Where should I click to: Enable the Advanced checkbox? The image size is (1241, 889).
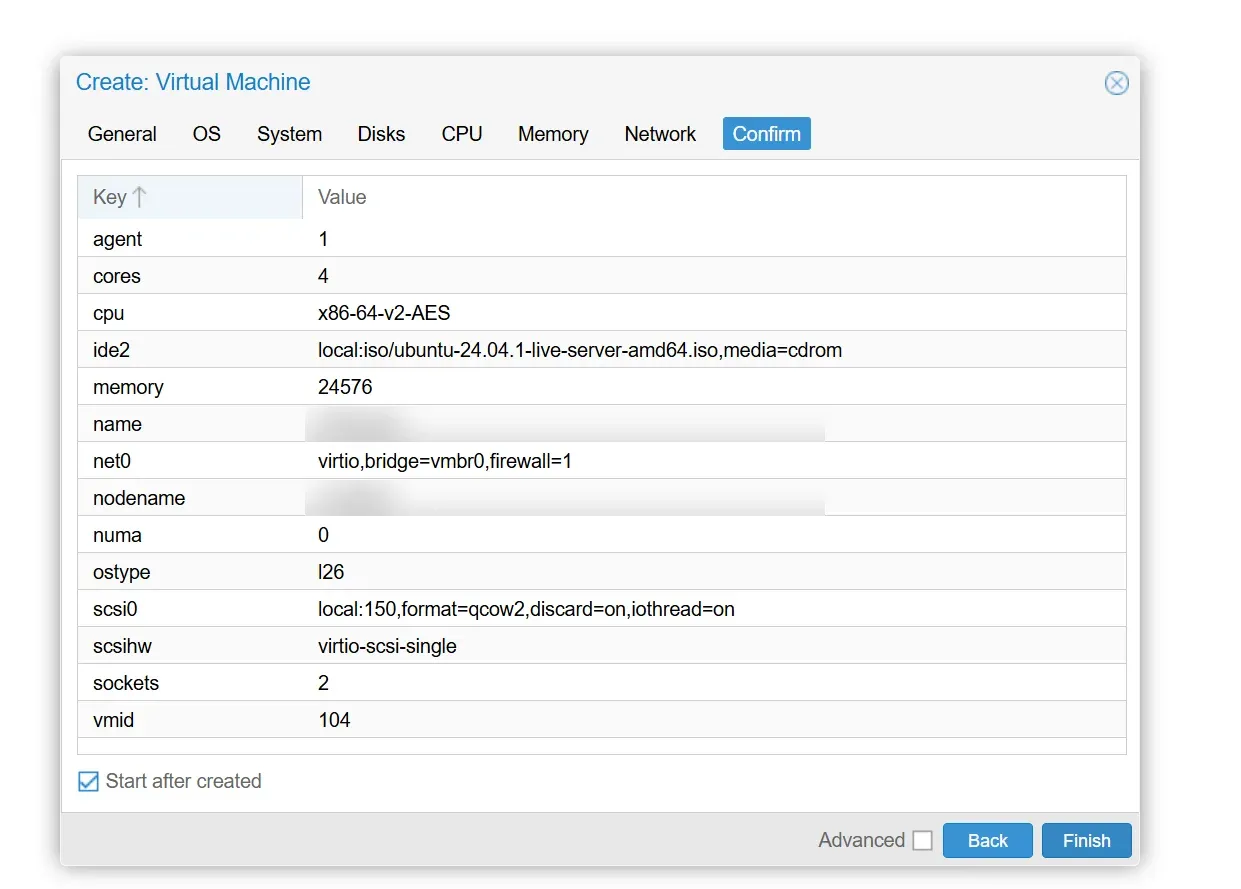(x=922, y=841)
